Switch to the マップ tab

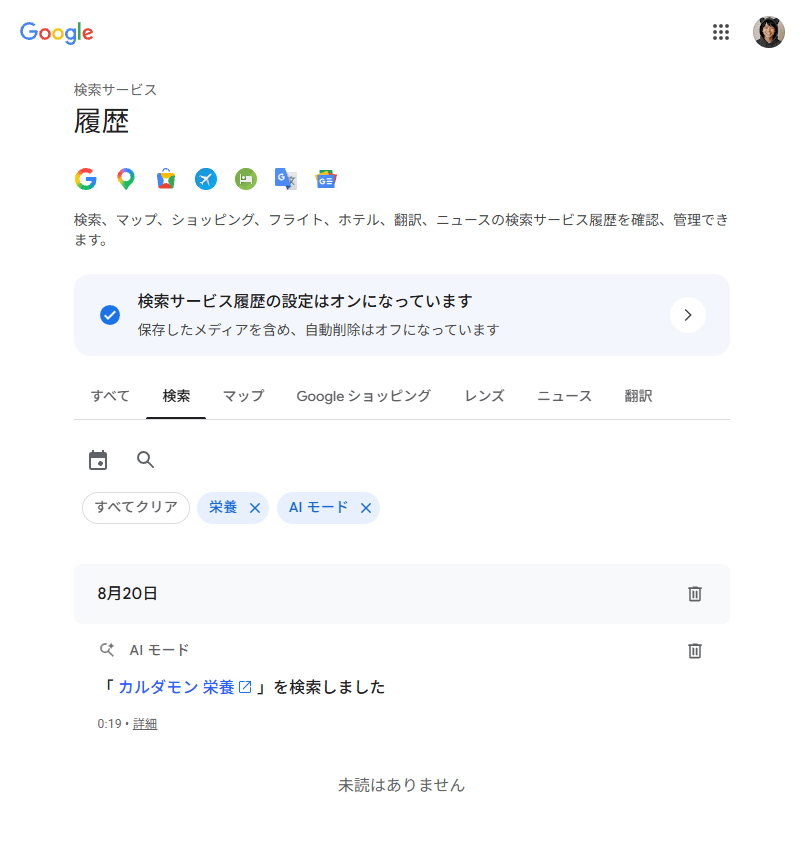point(243,396)
